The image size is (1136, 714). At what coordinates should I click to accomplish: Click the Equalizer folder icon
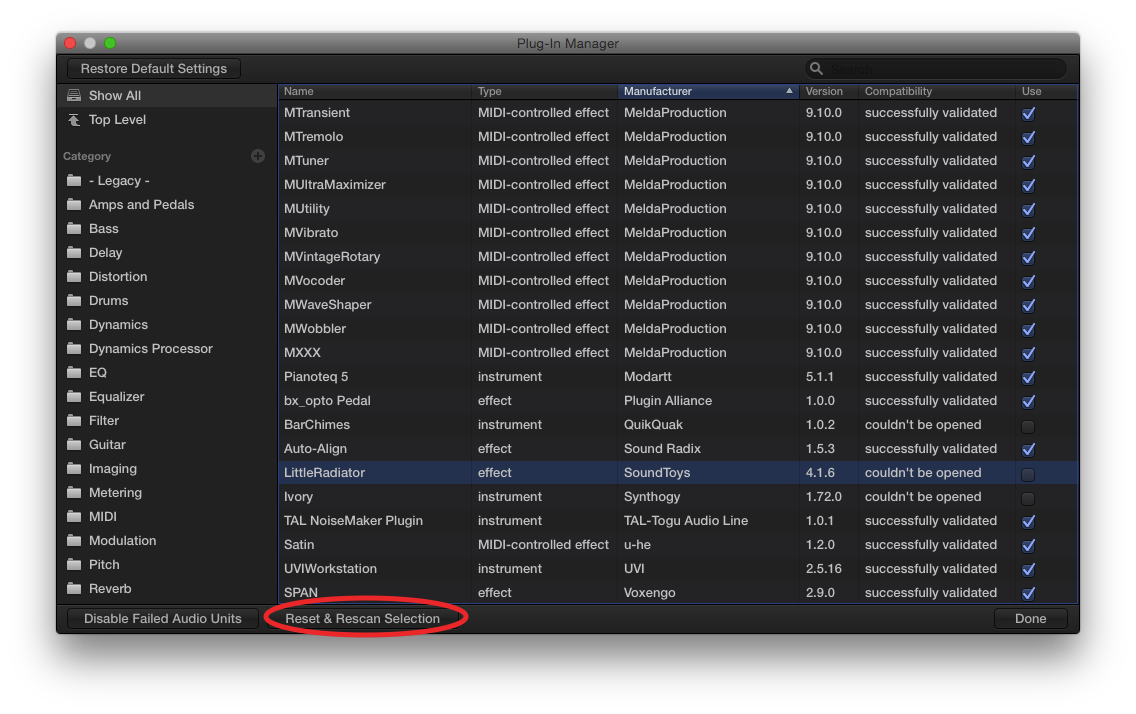(x=74, y=396)
